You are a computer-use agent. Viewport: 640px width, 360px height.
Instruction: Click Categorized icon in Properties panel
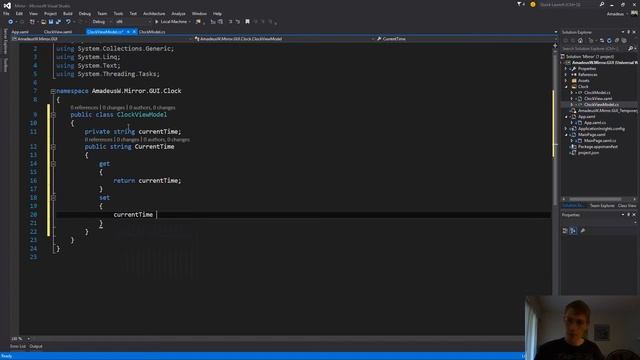tap(565, 231)
